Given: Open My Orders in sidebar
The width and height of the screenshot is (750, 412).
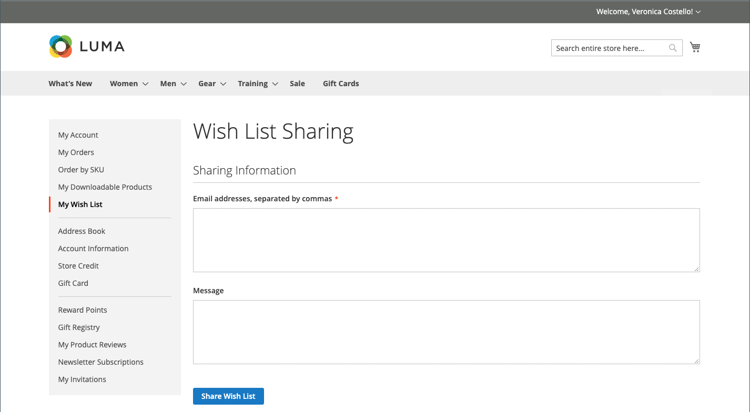Looking at the screenshot, I should coord(76,152).
